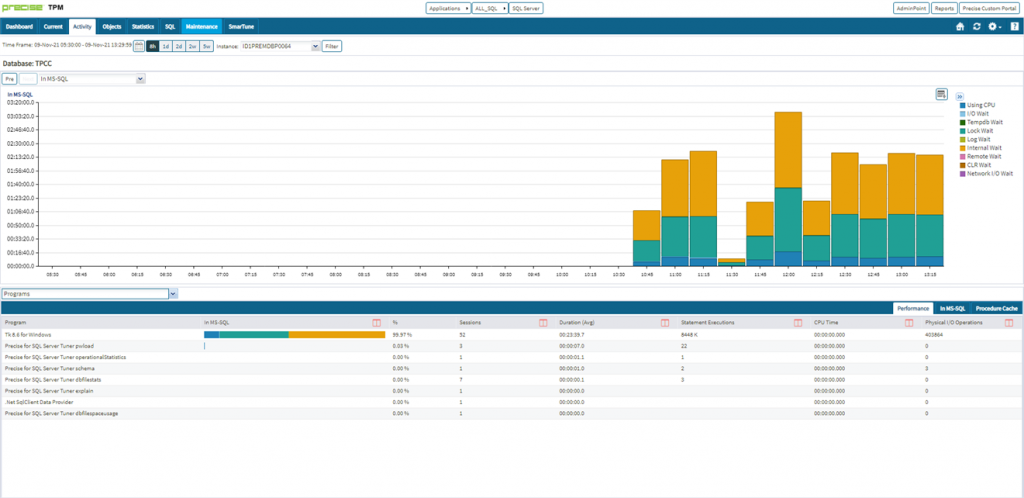Viewport: 1024px width, 498px height.
Task: Open the time frame calendar picker
Action: point(138,46)
